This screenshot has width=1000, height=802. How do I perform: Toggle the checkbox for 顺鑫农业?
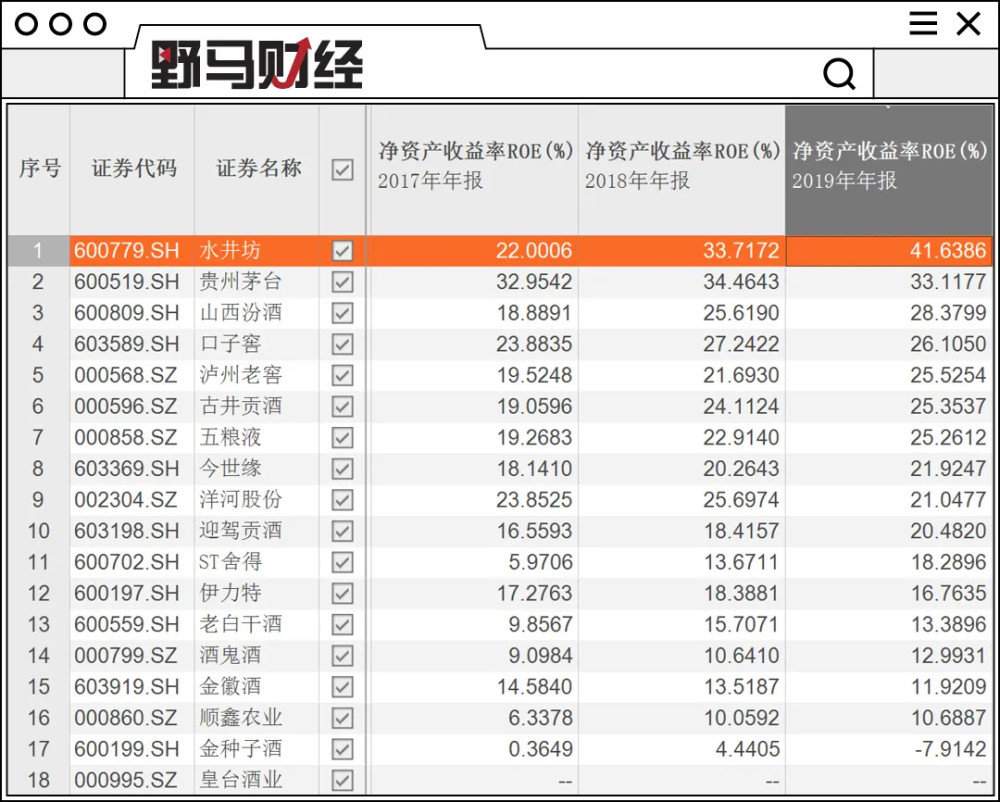click(342, 718)
